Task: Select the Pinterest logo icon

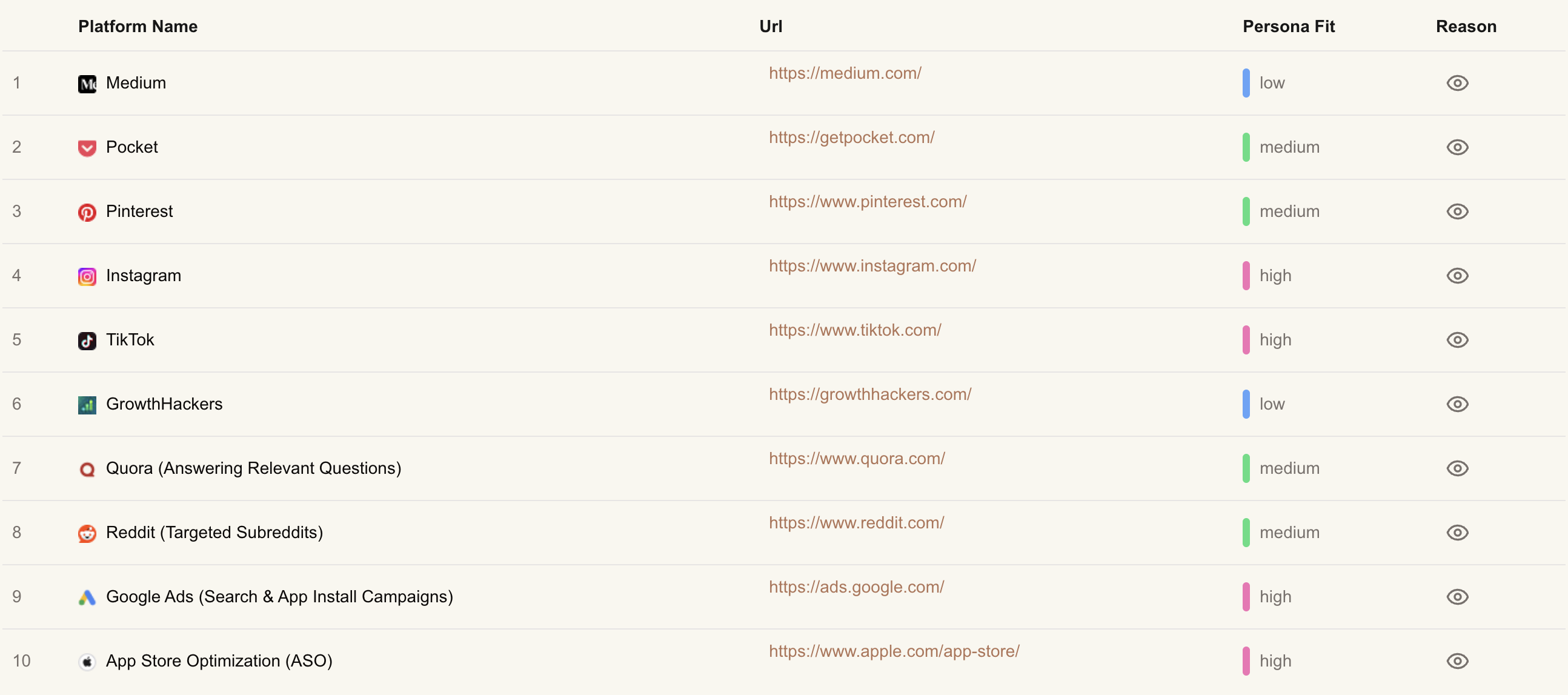Action: [x=87, y=213]
